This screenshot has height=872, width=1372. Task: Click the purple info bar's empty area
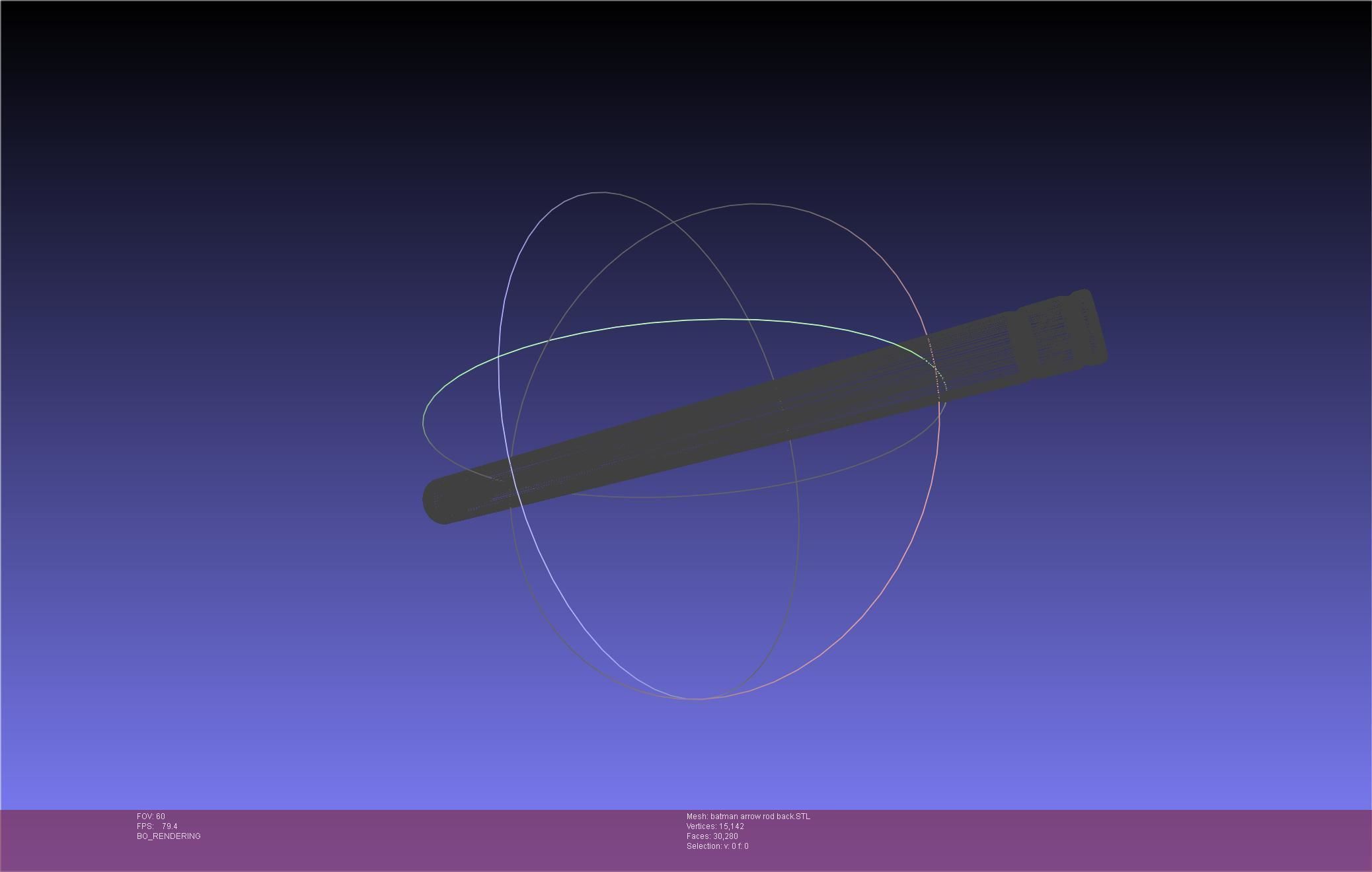[x=1057, y=839]
